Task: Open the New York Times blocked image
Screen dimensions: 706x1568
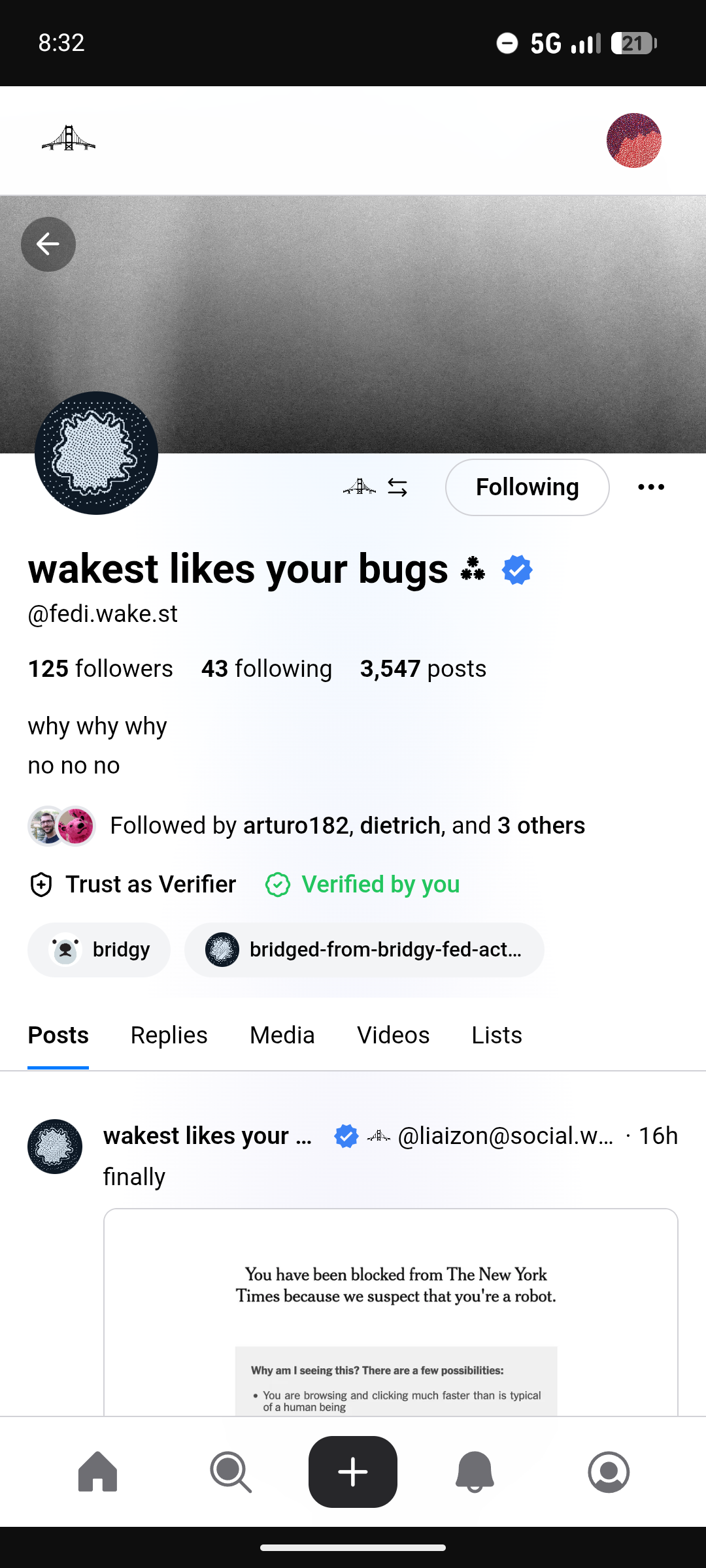Action: pyautogui.click(x=391, y=1313)
